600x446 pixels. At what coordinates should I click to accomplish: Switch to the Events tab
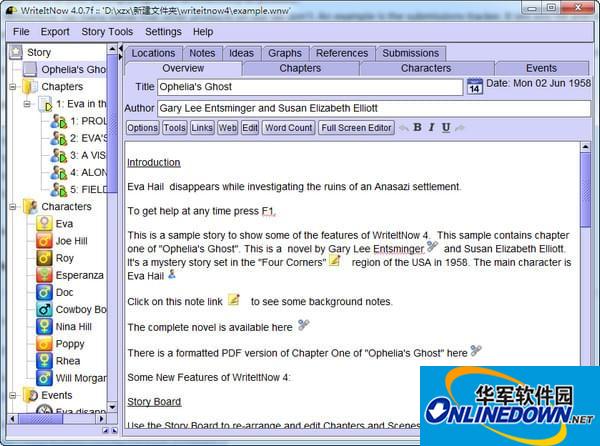pyautogui.click(x=541, y=68)
